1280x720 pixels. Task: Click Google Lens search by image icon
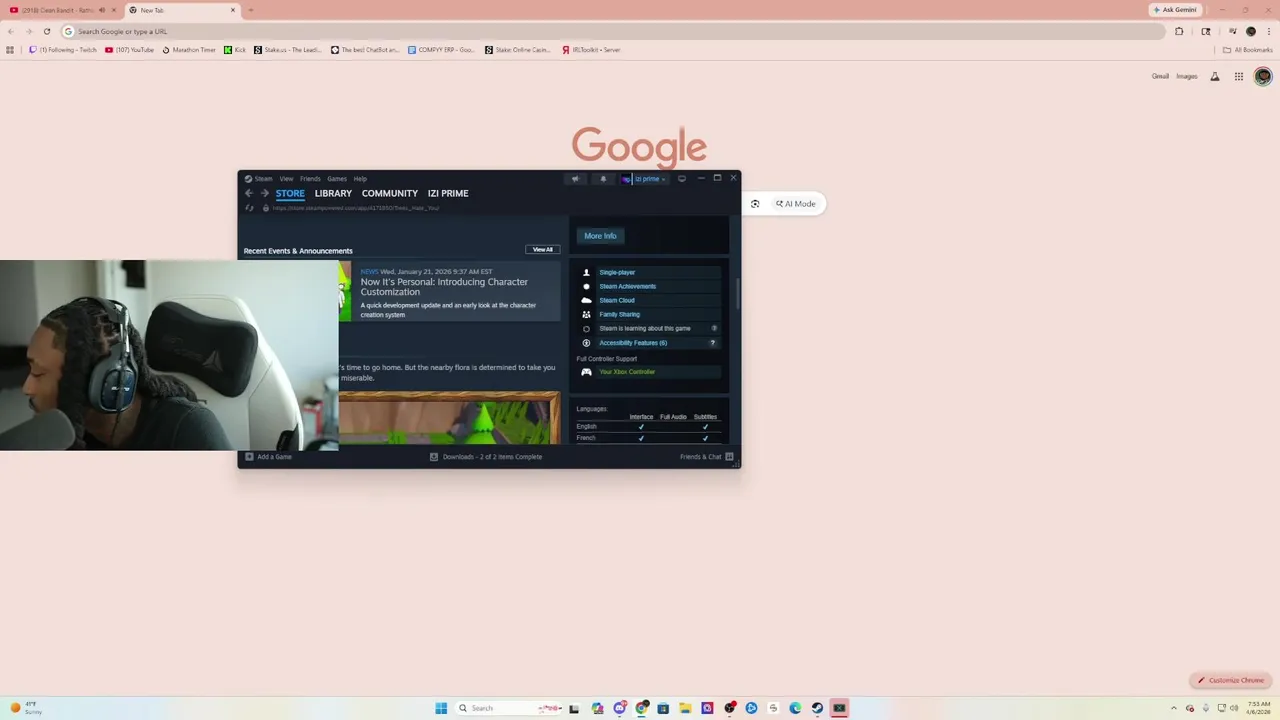click(755, 204)
